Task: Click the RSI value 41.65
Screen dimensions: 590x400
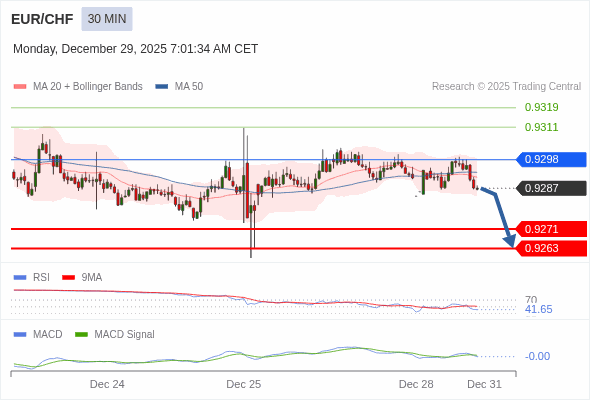Action: tap(539, 309)
